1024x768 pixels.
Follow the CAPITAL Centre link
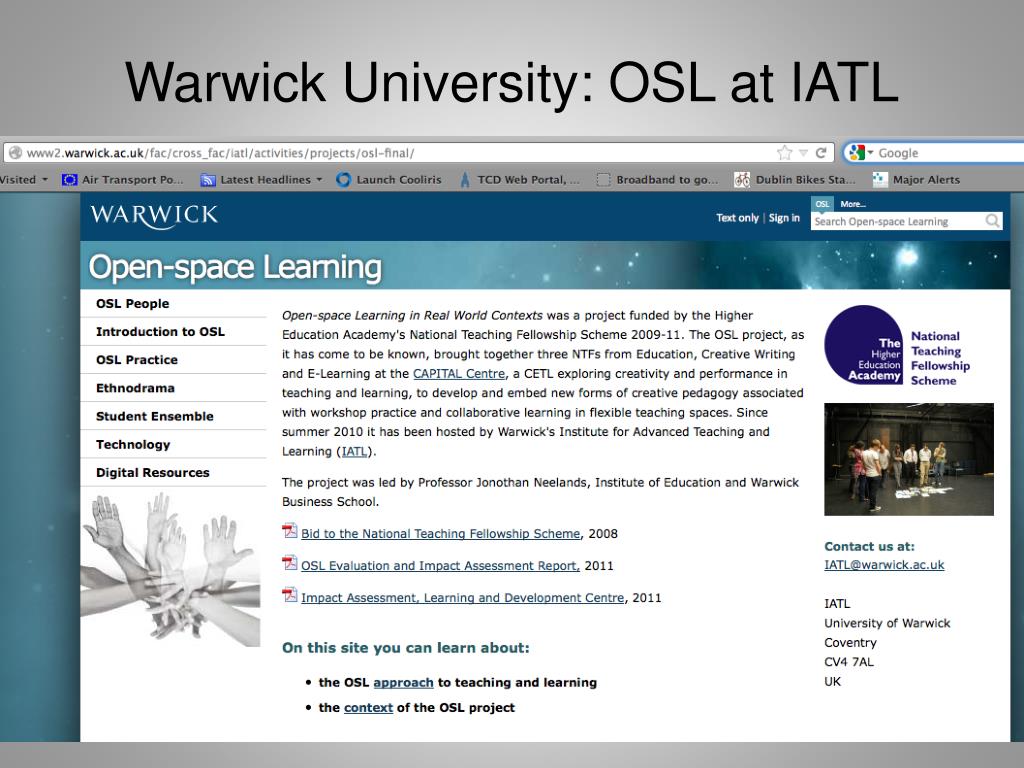tap(459, 374)
